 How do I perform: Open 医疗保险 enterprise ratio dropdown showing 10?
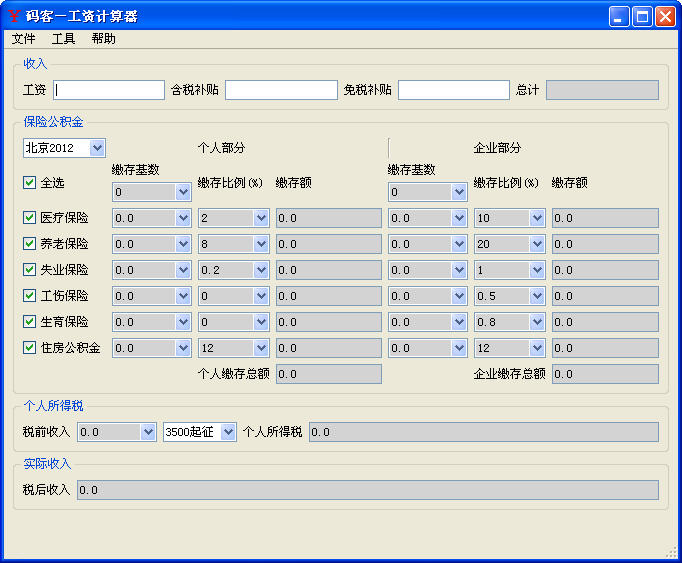point(510,218)
